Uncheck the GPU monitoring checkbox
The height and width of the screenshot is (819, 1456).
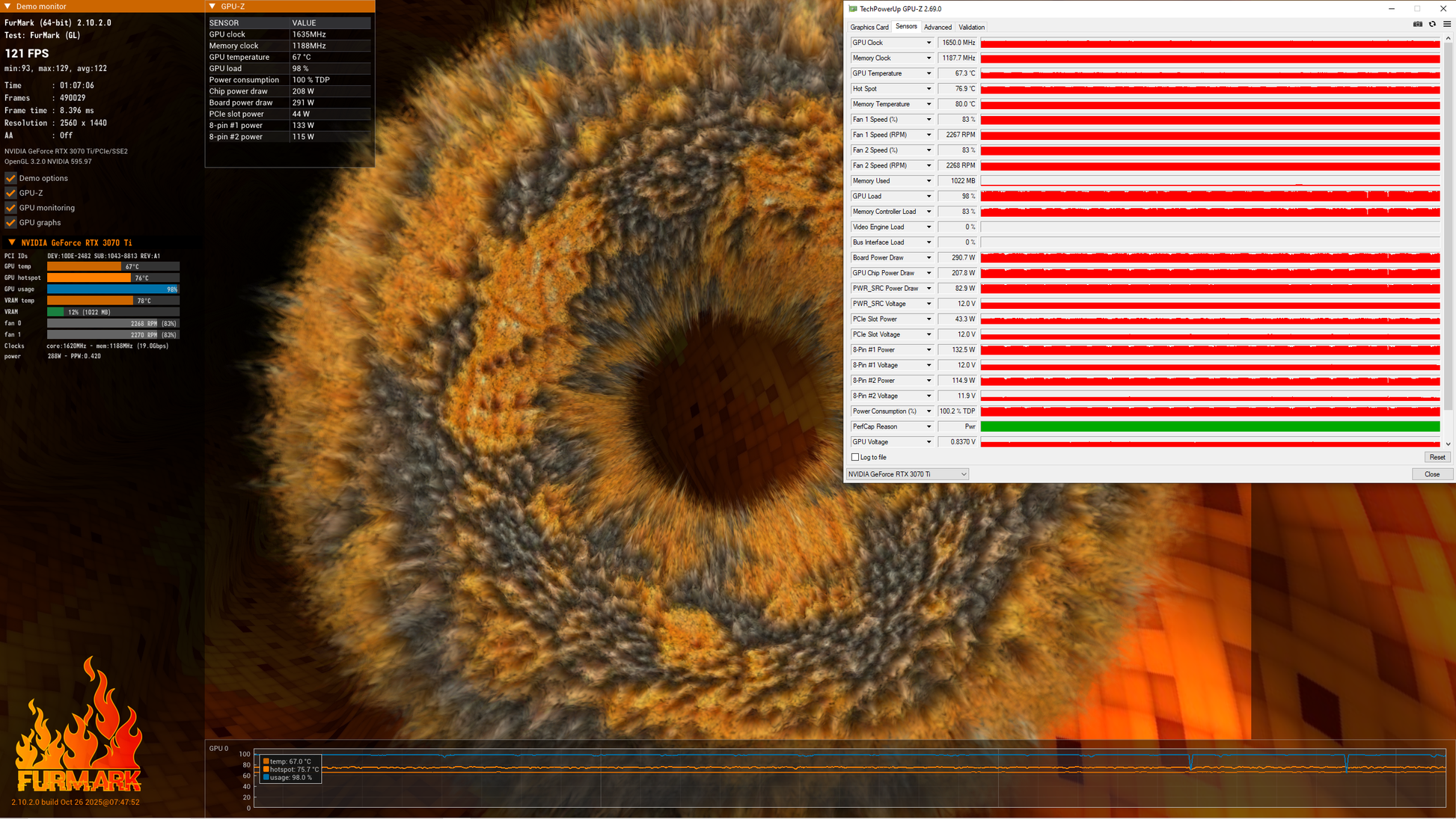point(10,208)
